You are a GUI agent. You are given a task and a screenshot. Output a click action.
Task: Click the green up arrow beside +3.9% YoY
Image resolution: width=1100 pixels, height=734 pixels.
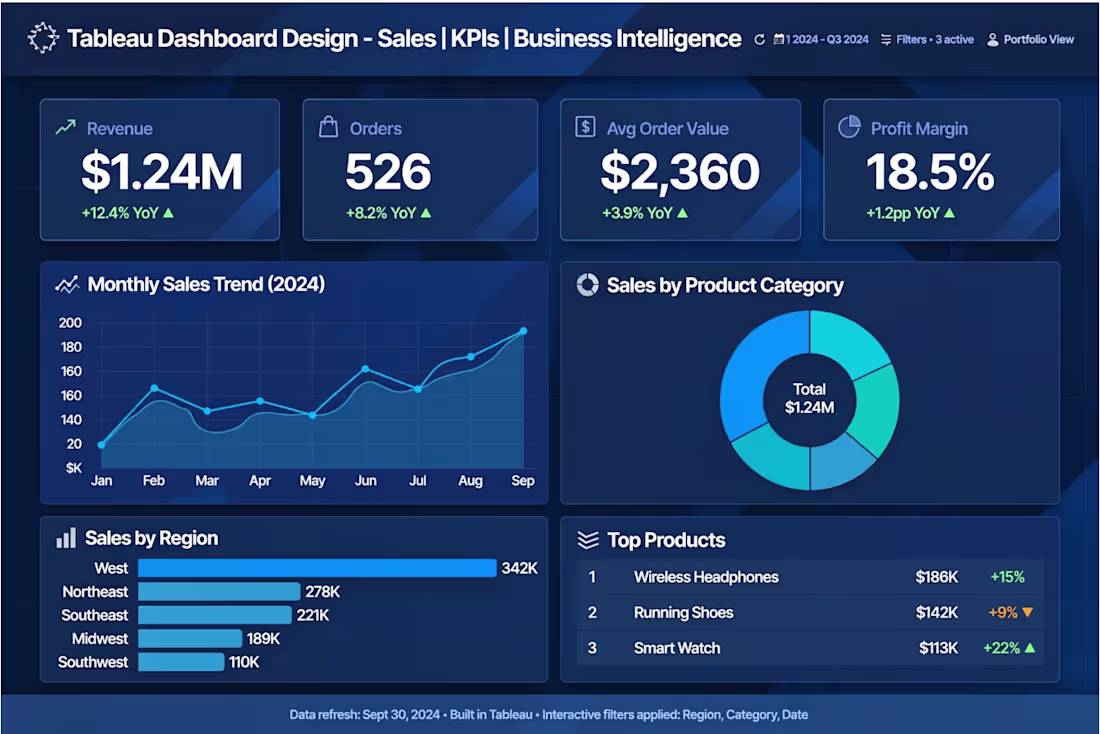click(x=683, y=213)
